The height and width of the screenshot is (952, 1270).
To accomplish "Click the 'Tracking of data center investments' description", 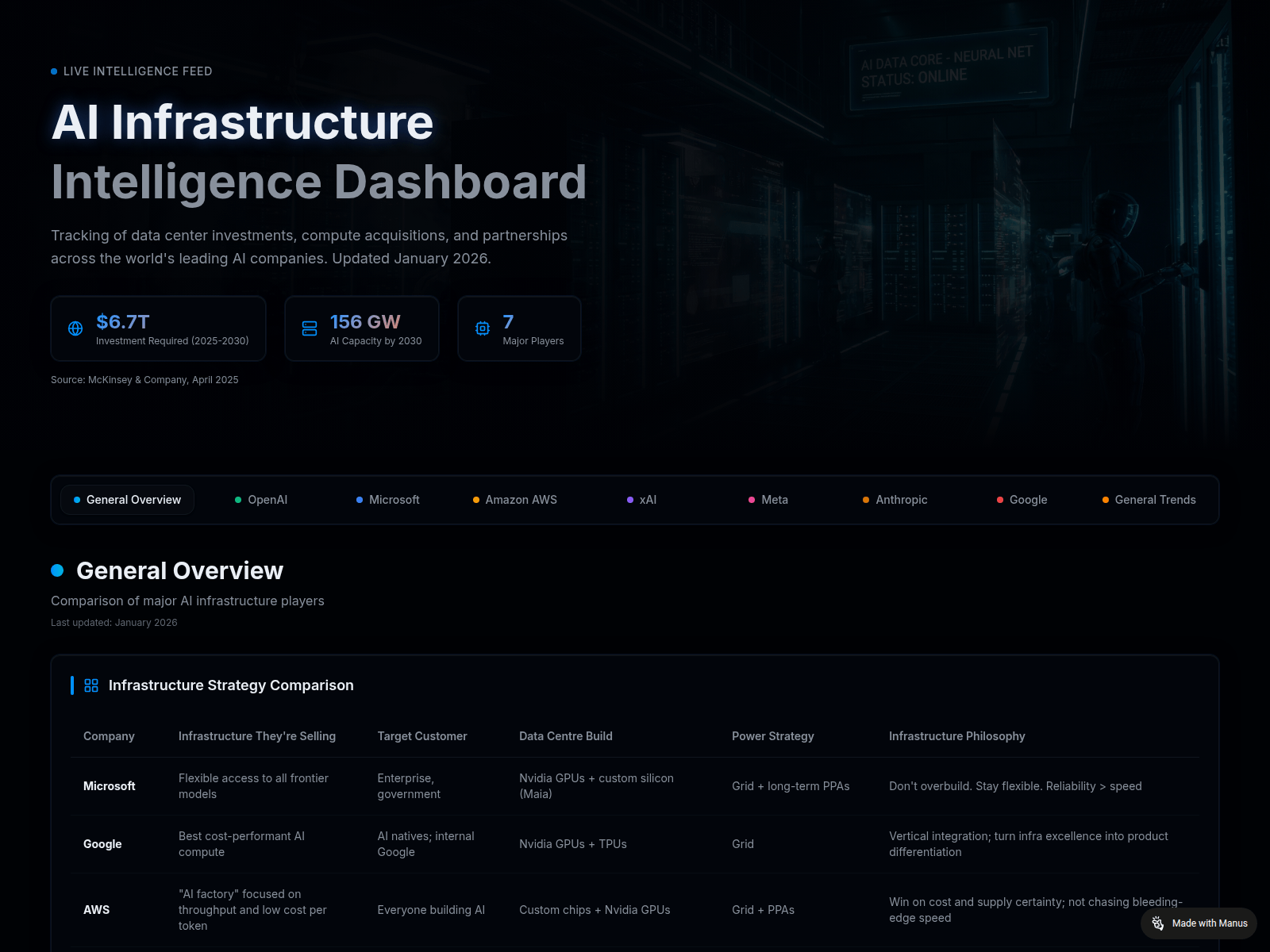I will [x=309, y=247].
